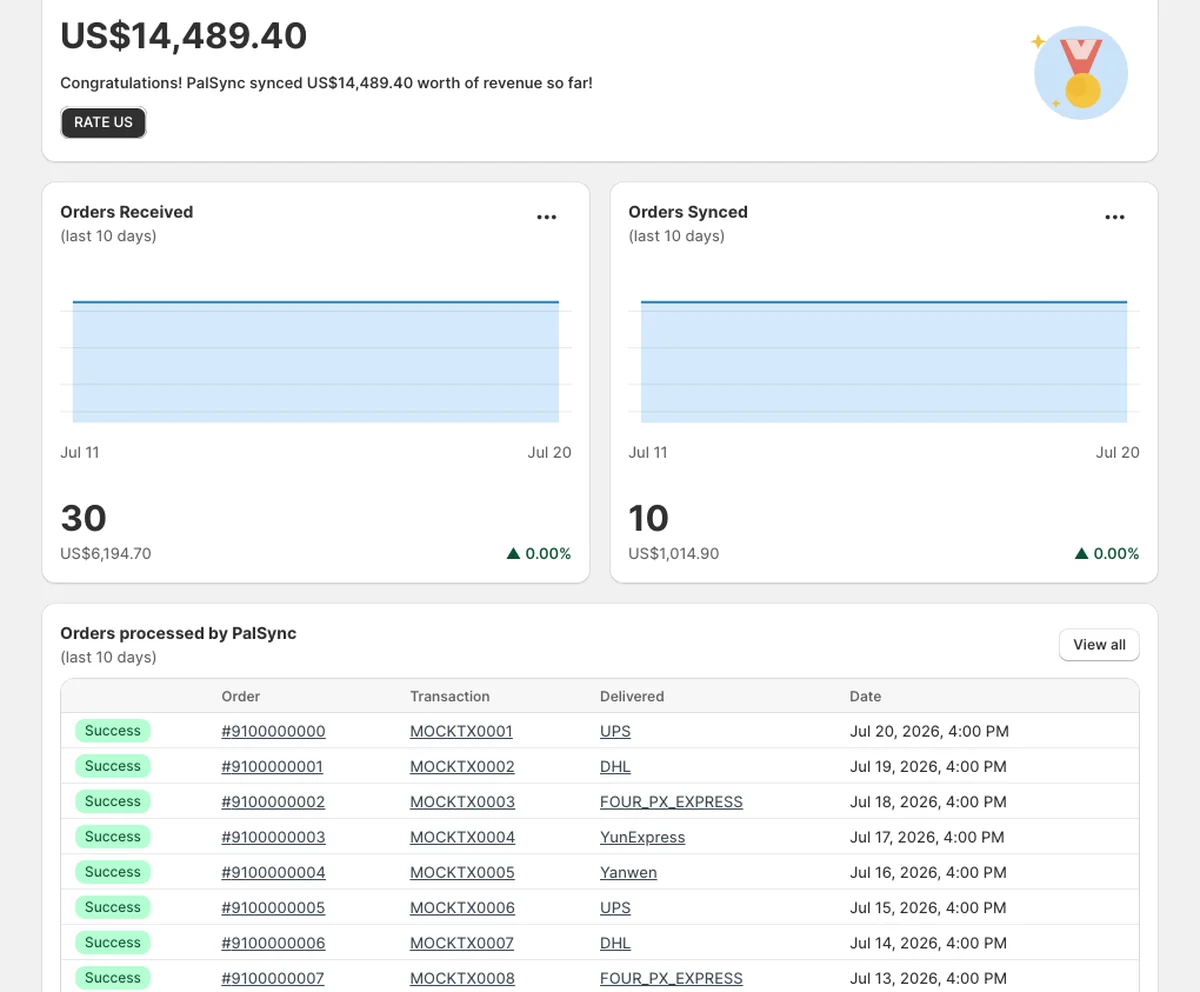1200x992 pixels.
Task: Click the Yanwen carrier link
Action: (628, 872)
